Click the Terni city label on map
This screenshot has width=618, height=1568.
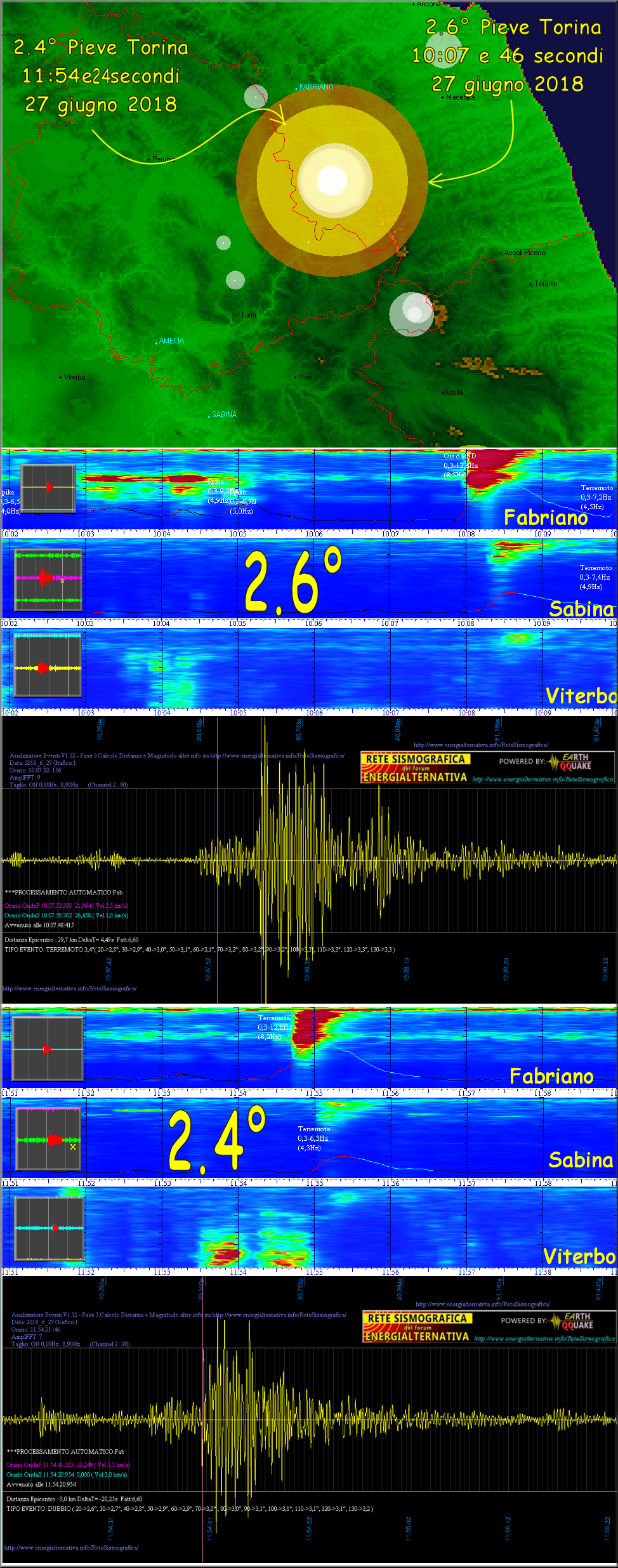click(x=248, y=315)
